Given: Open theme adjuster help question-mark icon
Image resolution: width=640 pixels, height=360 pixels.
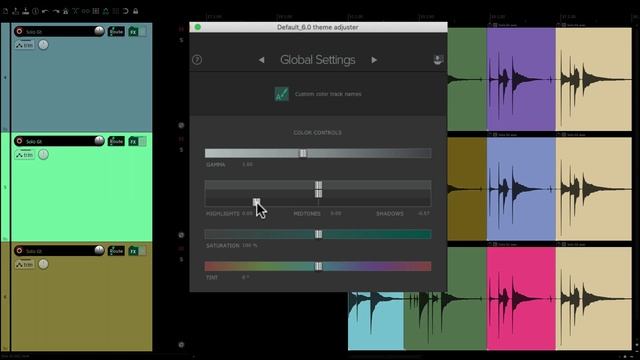Looking at the screenshot, I should tap(197, 60).
